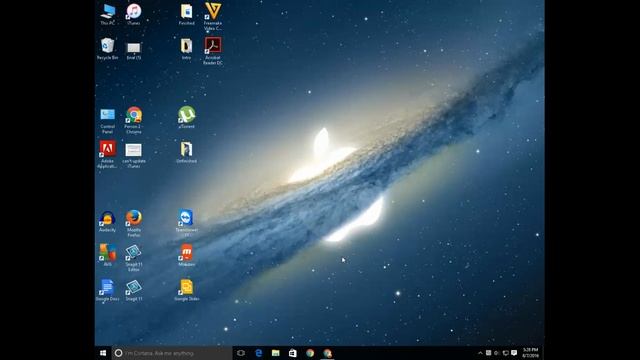This screenshot has width=640, height=360.
Task: Open File Explorer from the taskbar
Action: [276, 353]
